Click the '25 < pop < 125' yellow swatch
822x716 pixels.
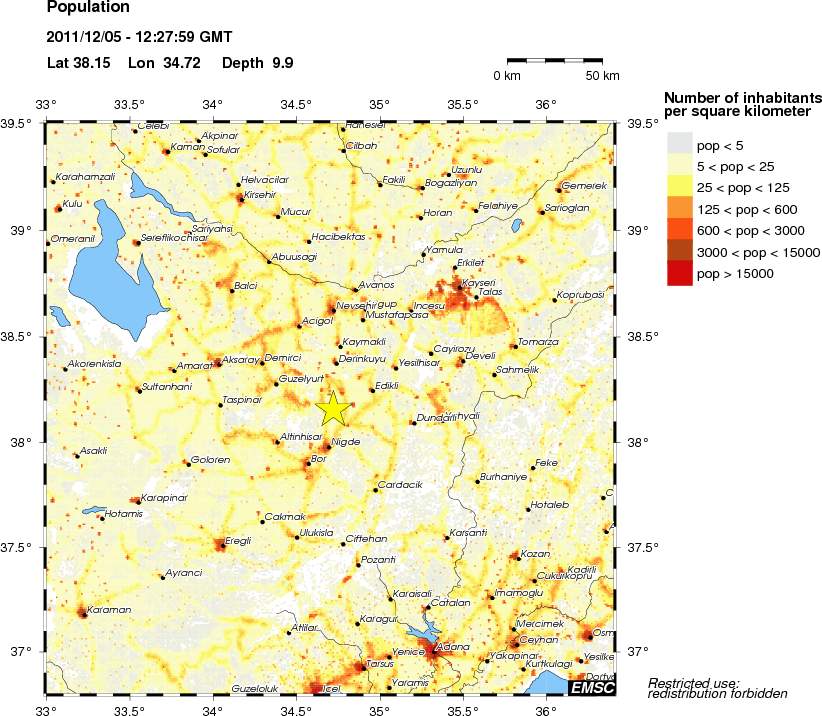pos(679,188)
